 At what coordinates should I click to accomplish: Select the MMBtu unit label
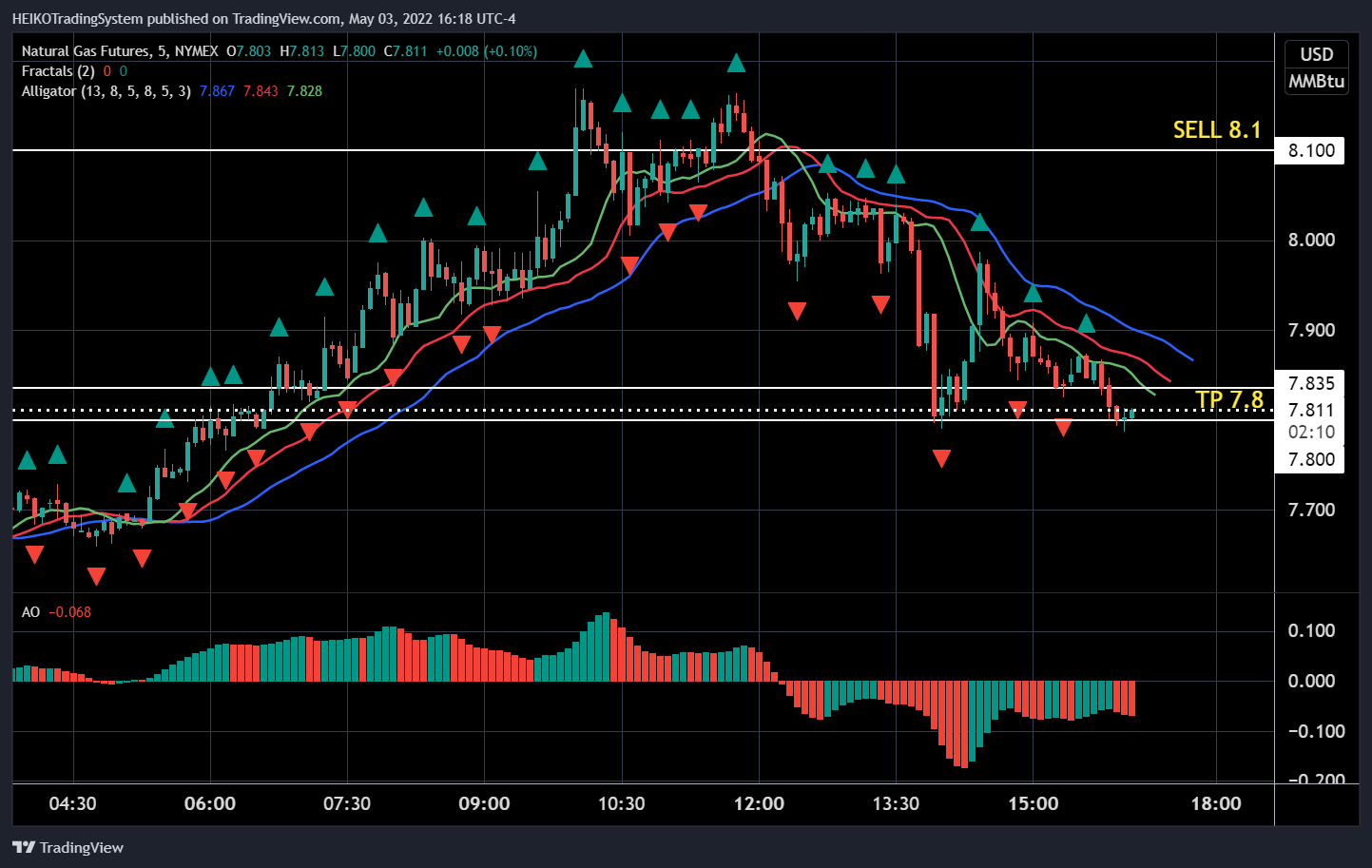coord(1317,81)
